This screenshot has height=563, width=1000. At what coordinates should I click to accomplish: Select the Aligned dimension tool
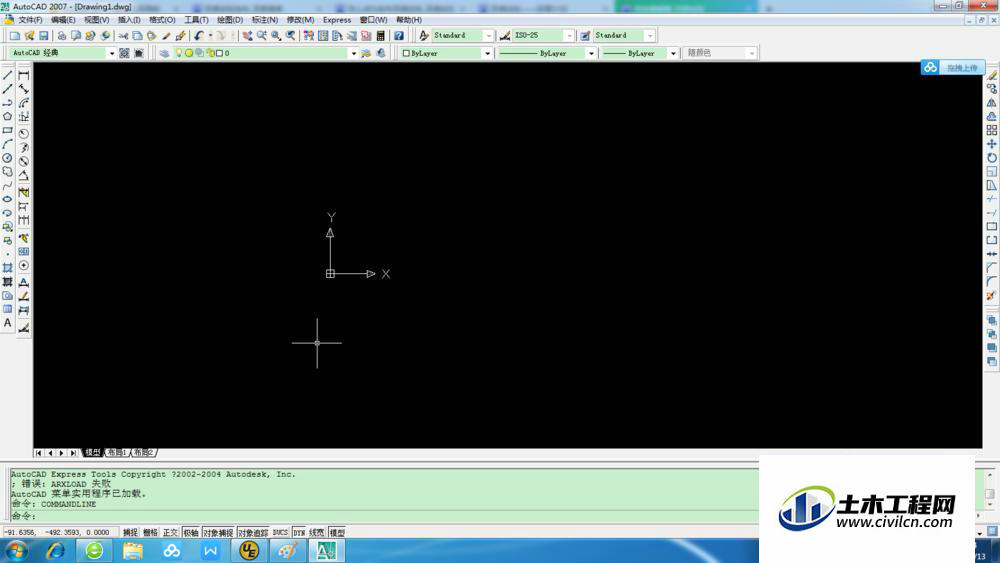click(x=24, y=89)
